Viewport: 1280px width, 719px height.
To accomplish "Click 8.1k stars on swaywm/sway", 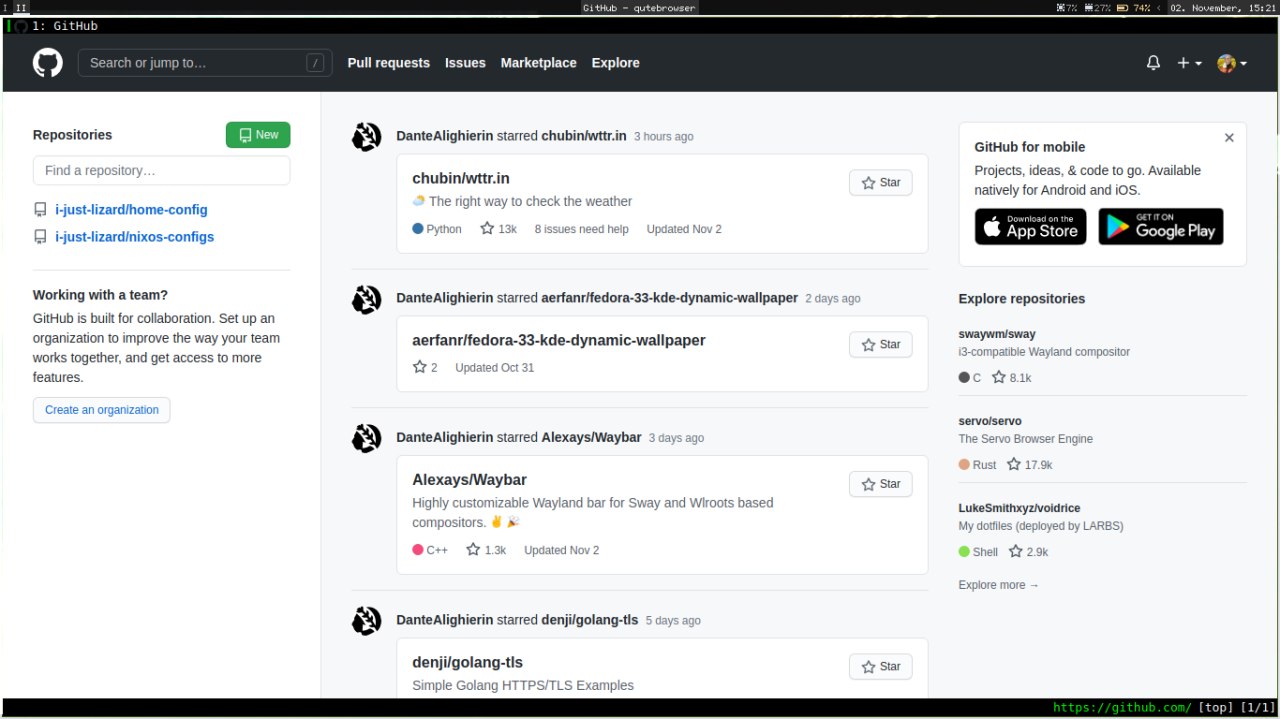I will (1011, 378).
